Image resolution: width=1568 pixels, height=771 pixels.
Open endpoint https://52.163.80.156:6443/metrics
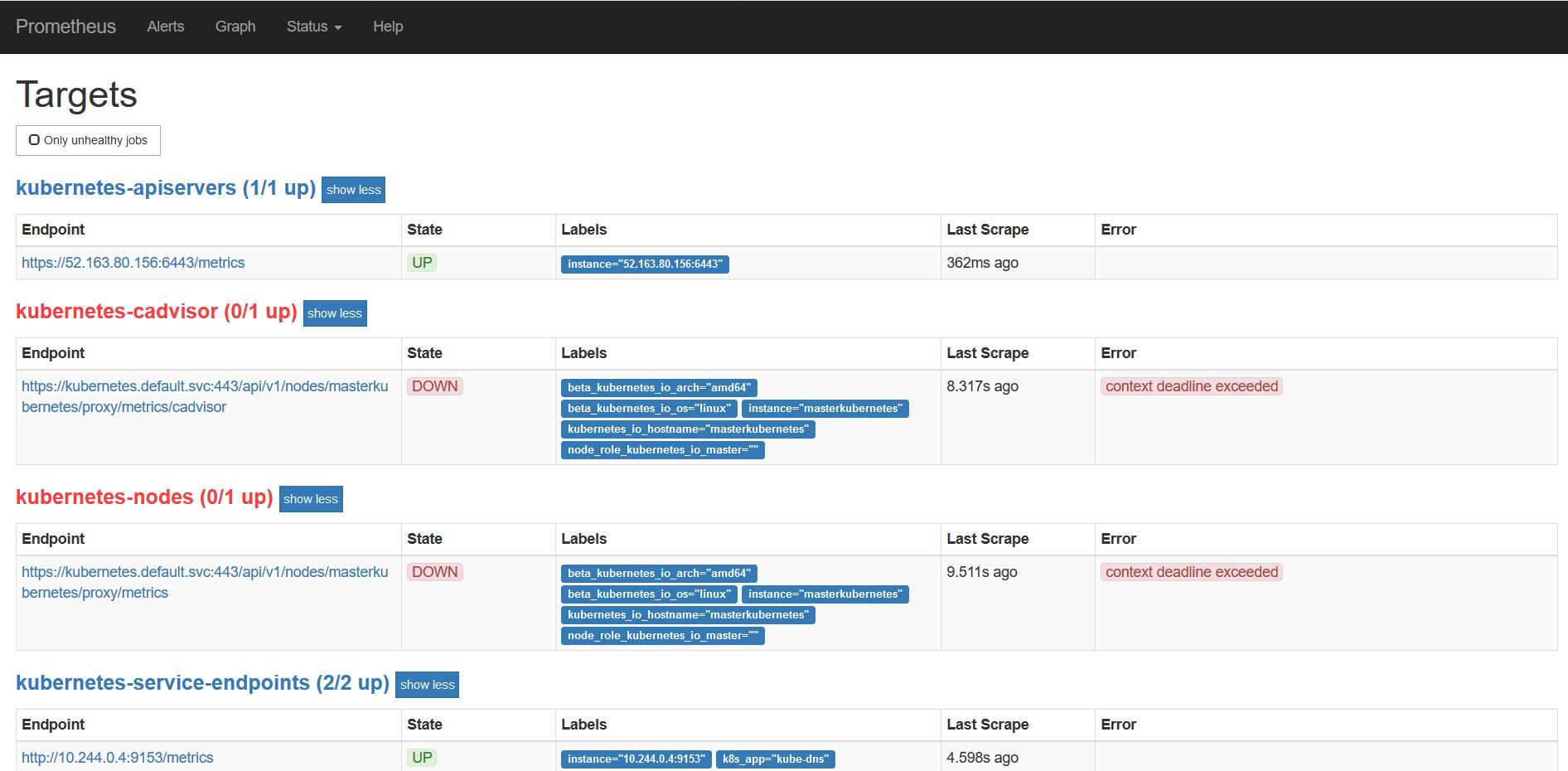133,263
